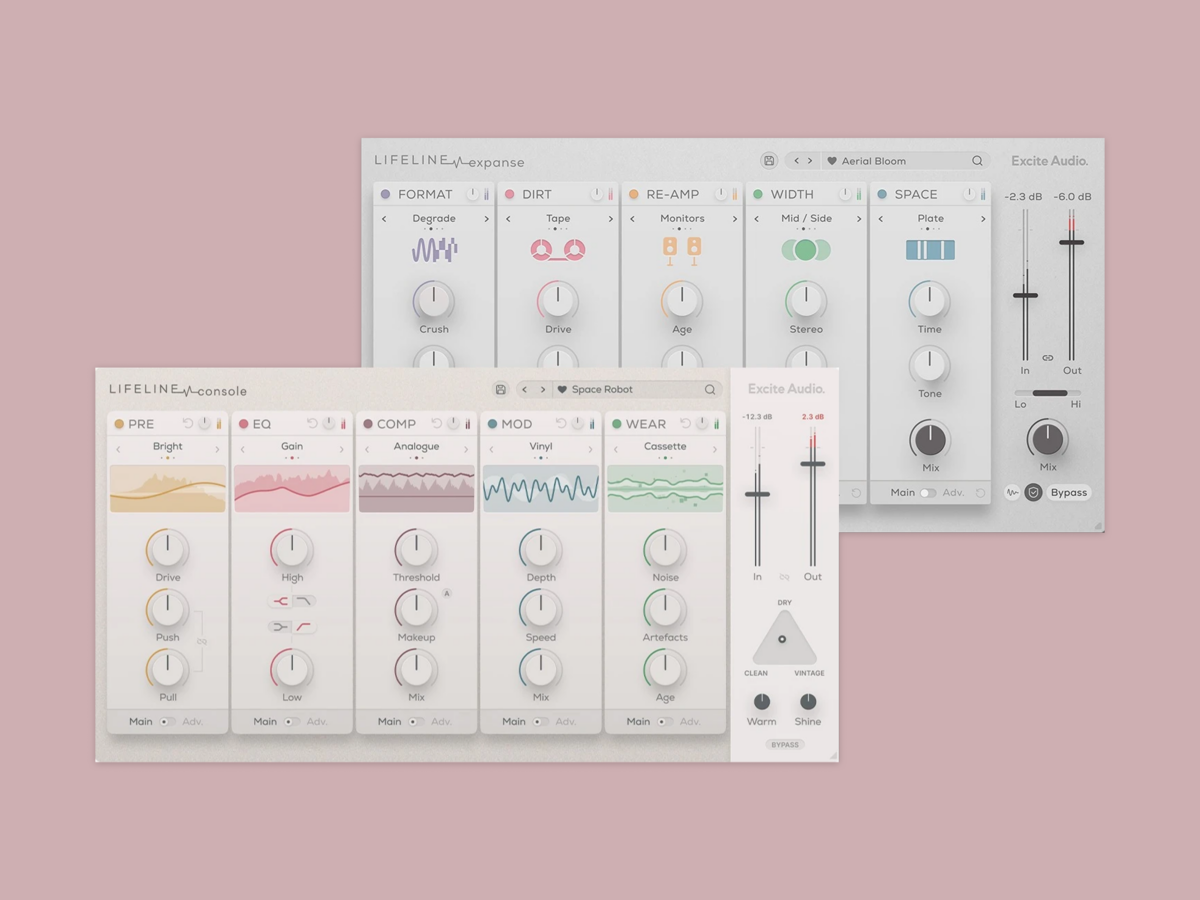Reset the EQ module in Console

pyautogui.click(x=312, y=424)
